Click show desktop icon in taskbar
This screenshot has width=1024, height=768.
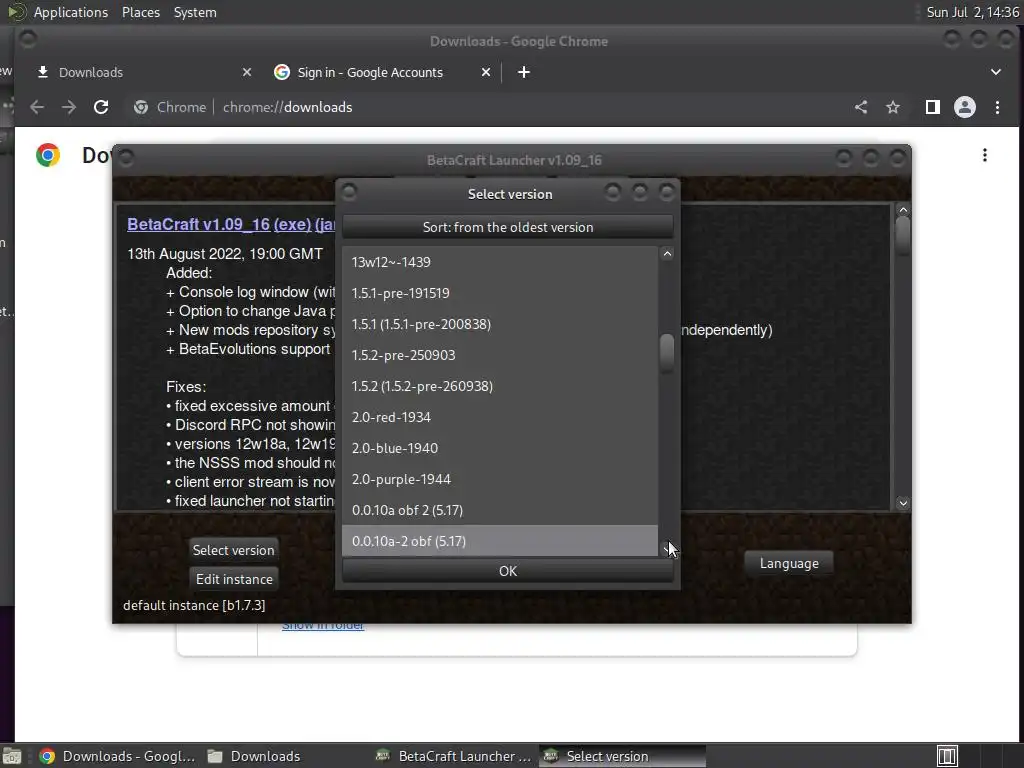pos(12,756)
